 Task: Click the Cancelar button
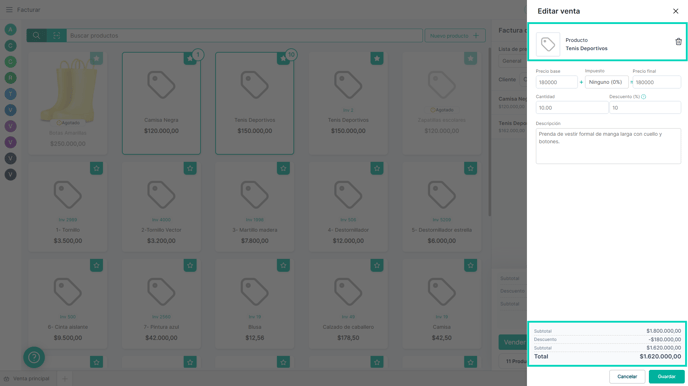[x=627, y=377]
